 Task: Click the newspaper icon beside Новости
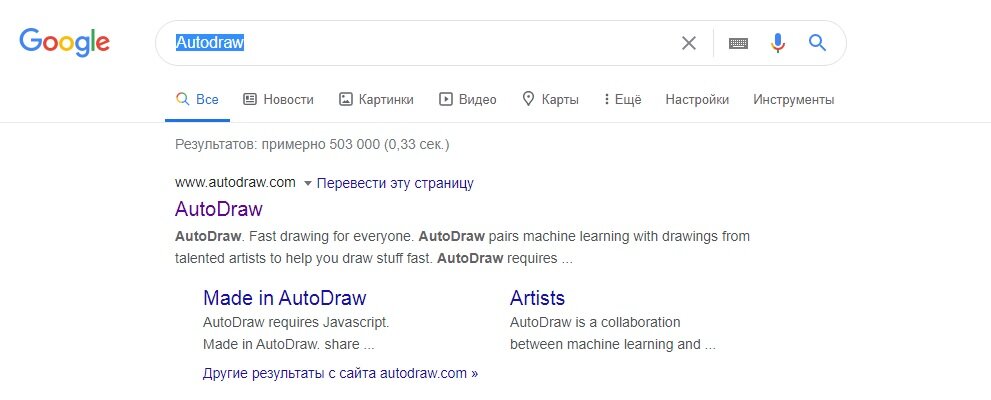pyautogui.click(x=250, y=99)
